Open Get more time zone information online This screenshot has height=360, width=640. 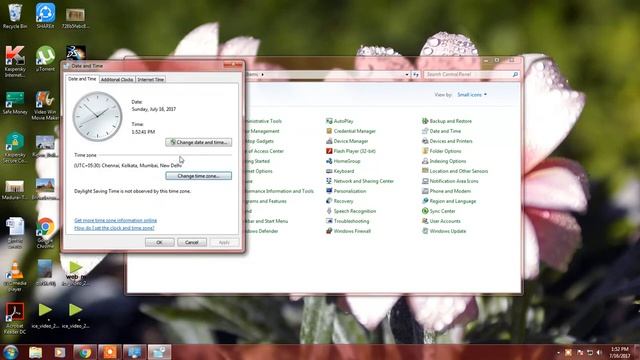(116, 220)
